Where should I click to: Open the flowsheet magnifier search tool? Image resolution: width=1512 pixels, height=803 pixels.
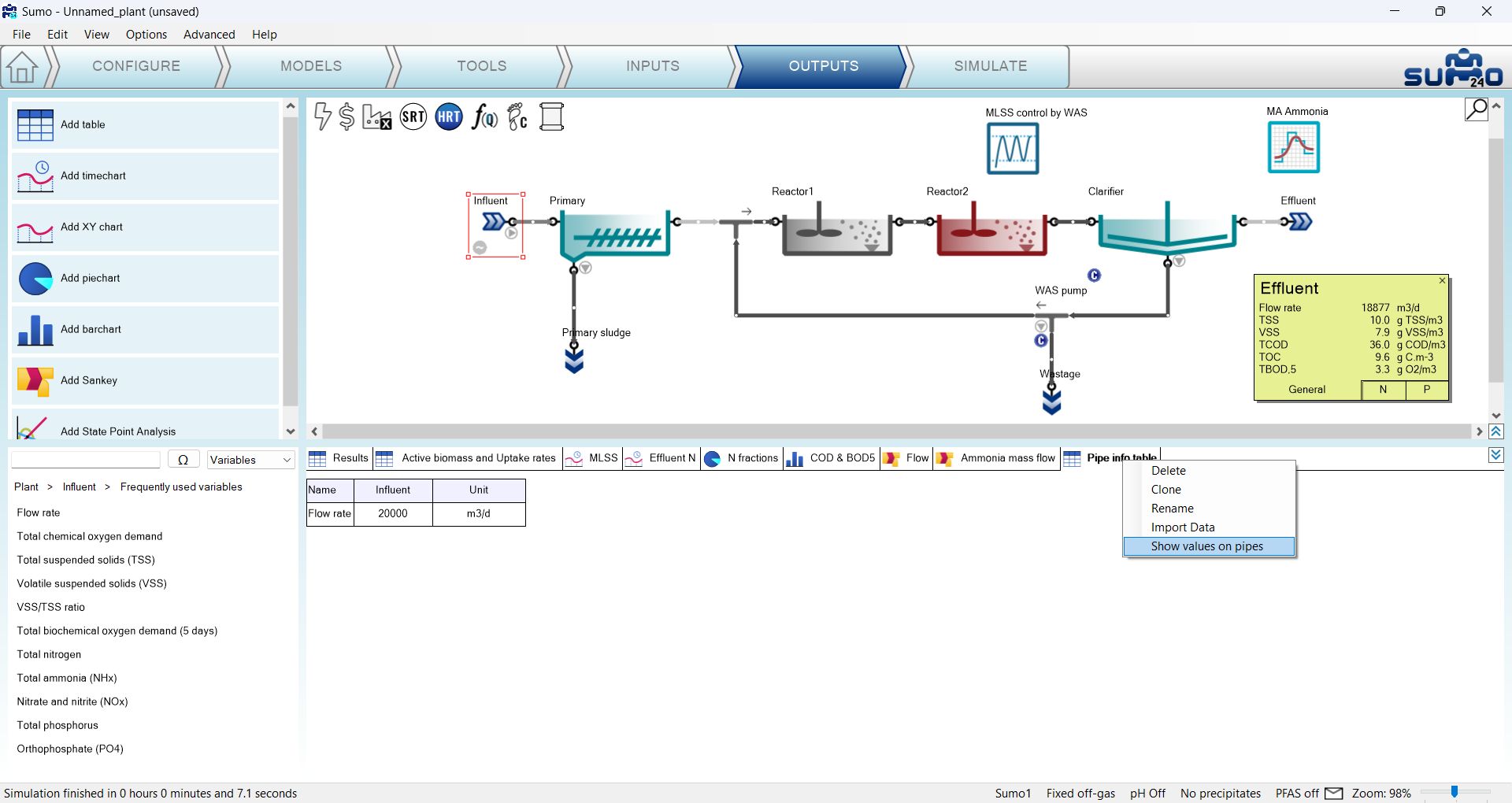click(x=1477, y=109)
